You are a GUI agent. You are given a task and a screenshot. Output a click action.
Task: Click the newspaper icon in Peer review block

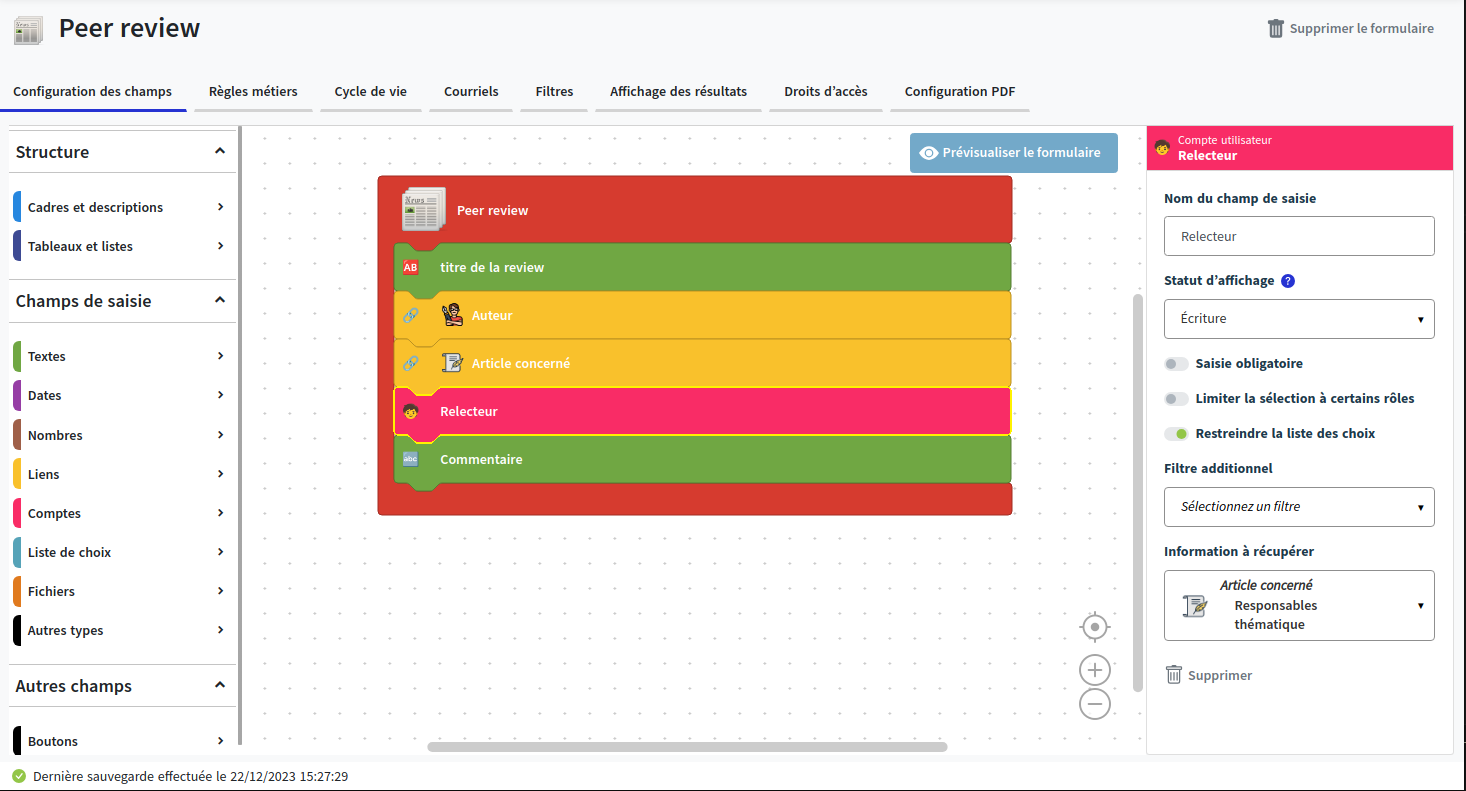(423, 209)
